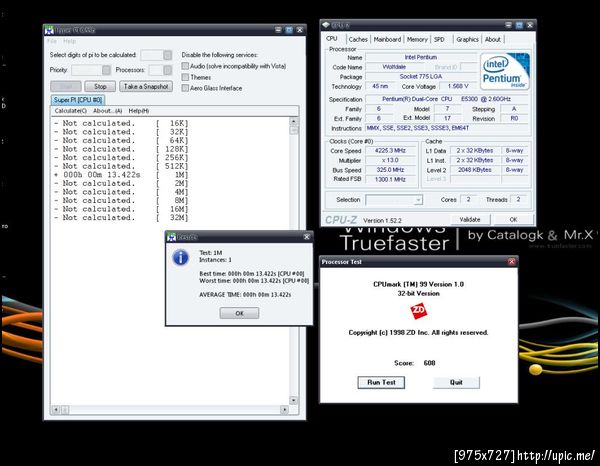This screenshot has width=600, height=466.
Task: Open the Help menu in Super PI
Action: (x=69, y=41)
